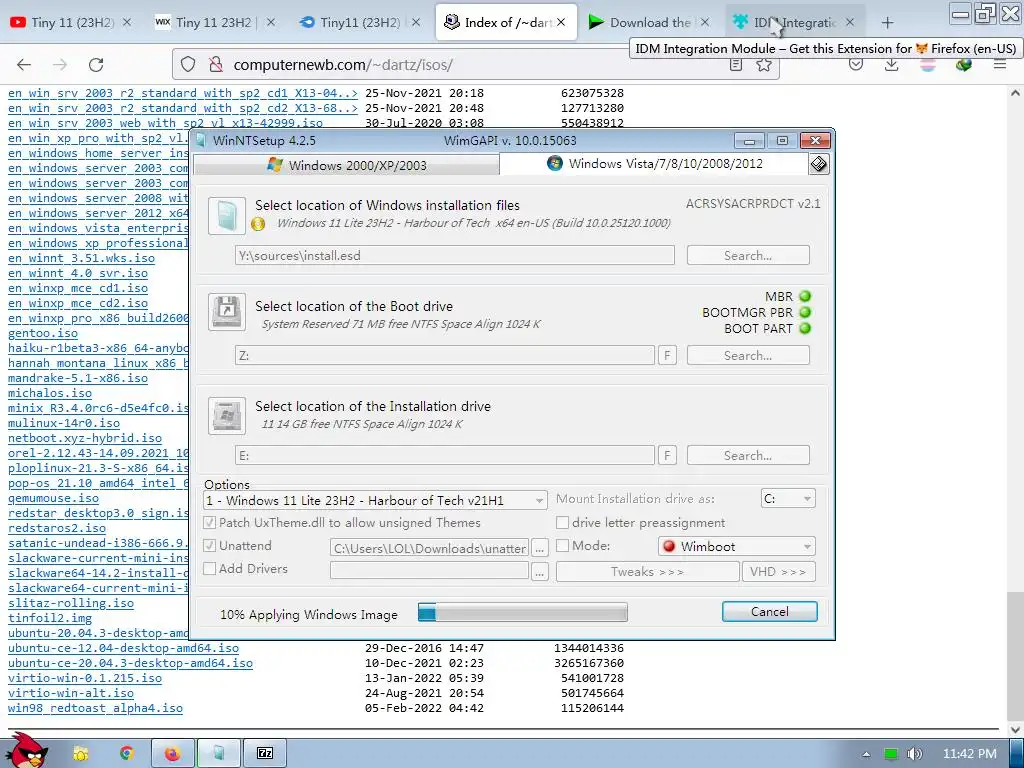Click the volume speaker tray icon

(x=915, y=754)
